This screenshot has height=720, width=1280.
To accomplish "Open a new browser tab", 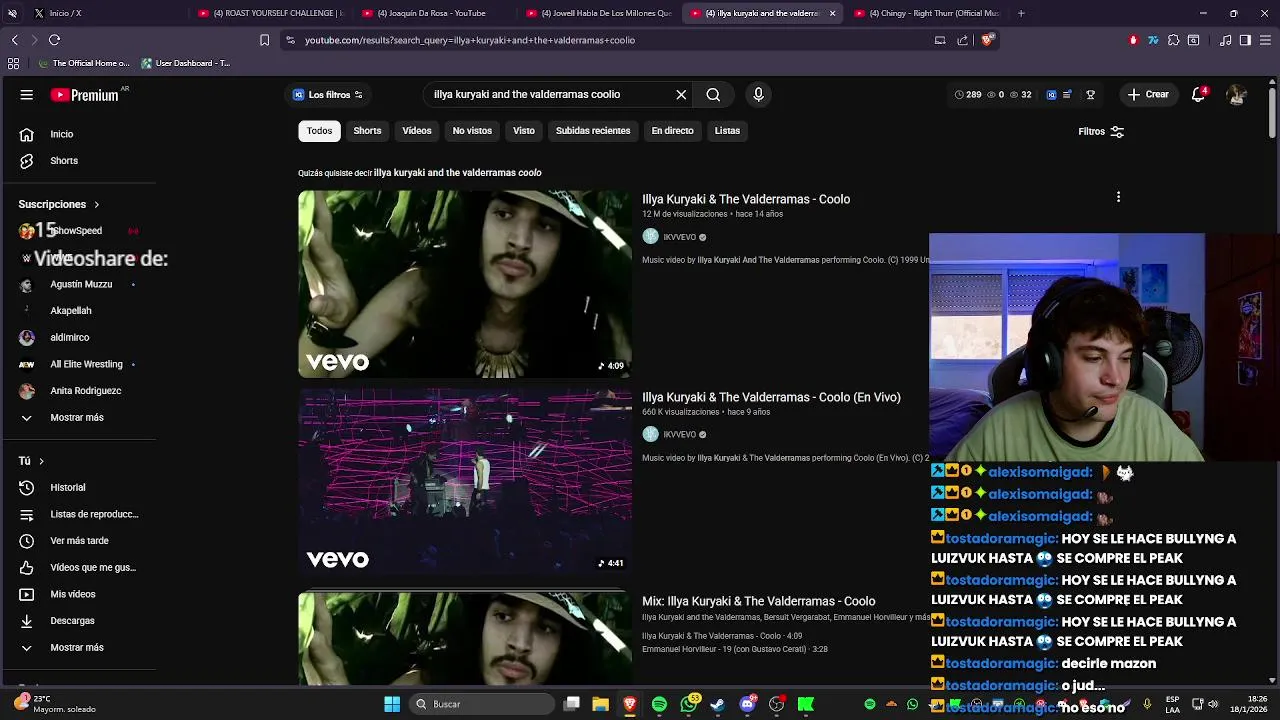I will click(1021, 13).
